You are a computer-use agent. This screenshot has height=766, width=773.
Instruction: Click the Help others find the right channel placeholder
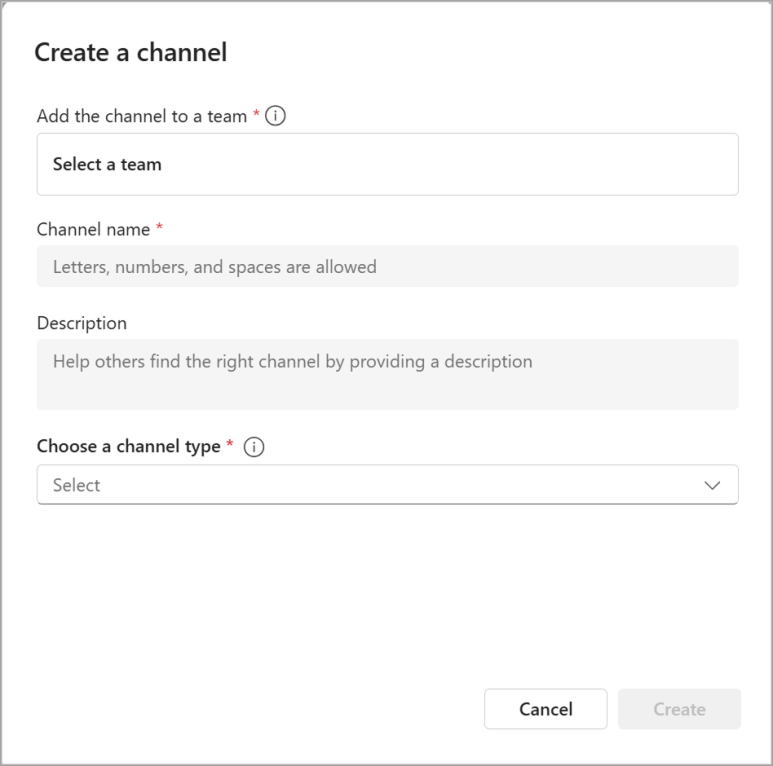292,361
